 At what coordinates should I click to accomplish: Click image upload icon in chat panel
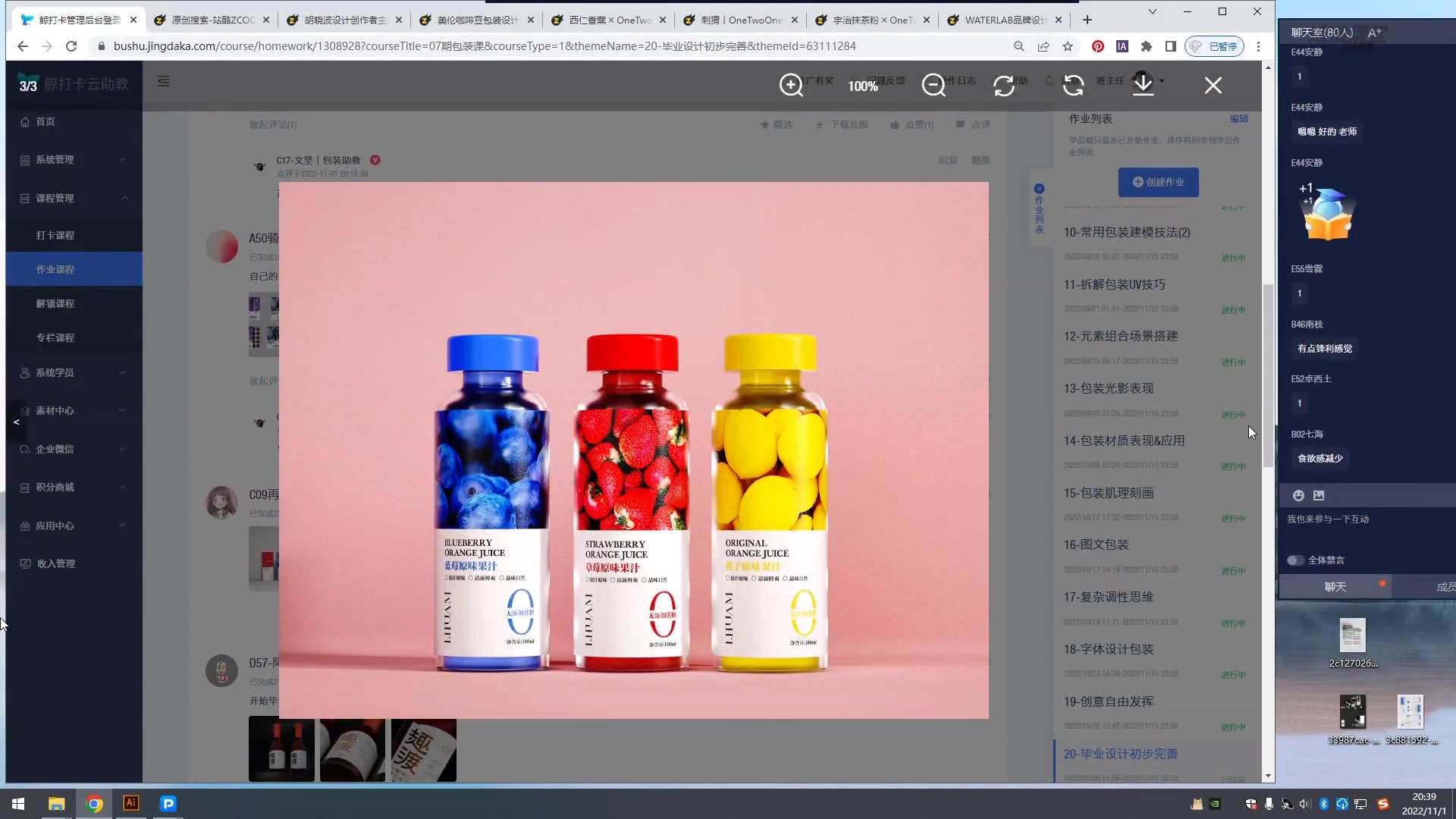1319,495
